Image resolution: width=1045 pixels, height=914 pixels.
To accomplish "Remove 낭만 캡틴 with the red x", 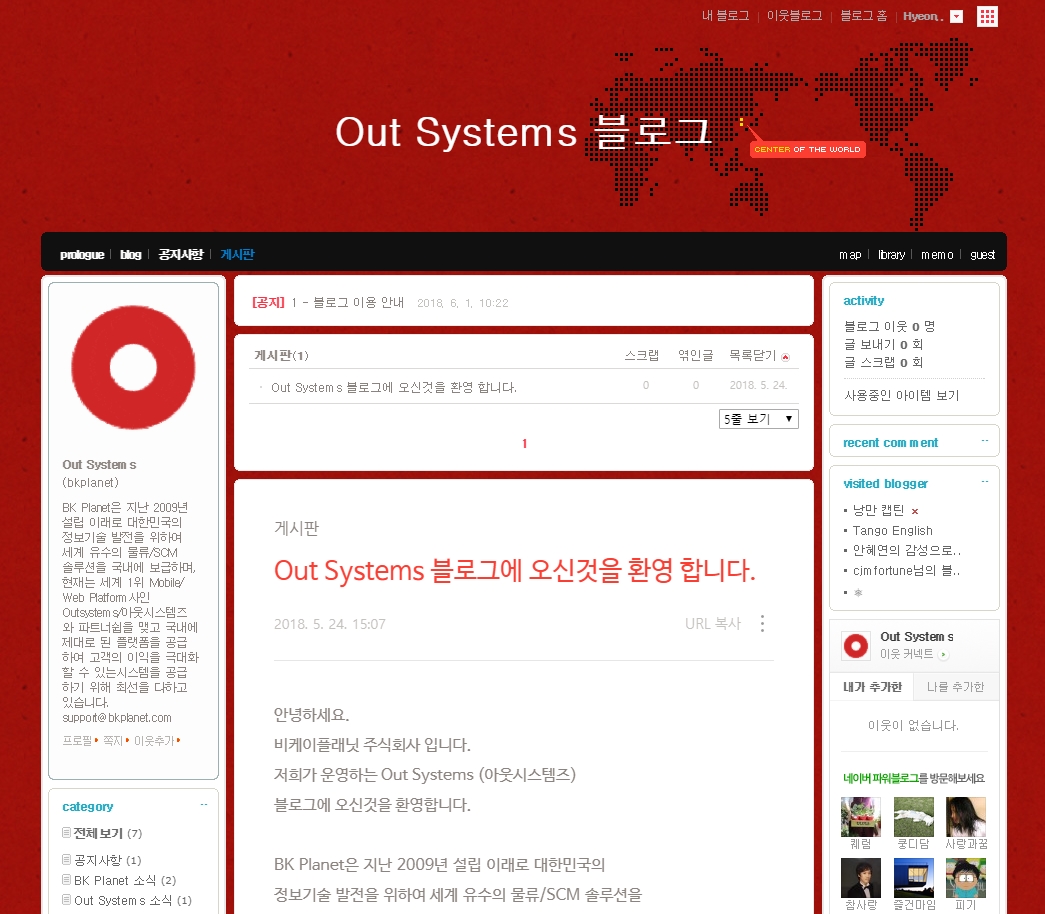I will tap(915, 511).
